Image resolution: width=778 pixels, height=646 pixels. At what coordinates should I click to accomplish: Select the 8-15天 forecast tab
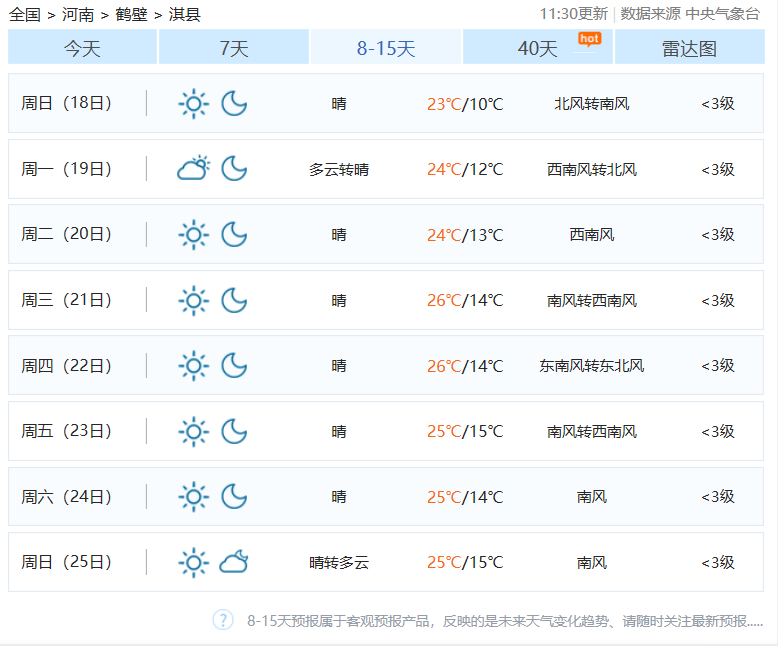click(386, 48)
